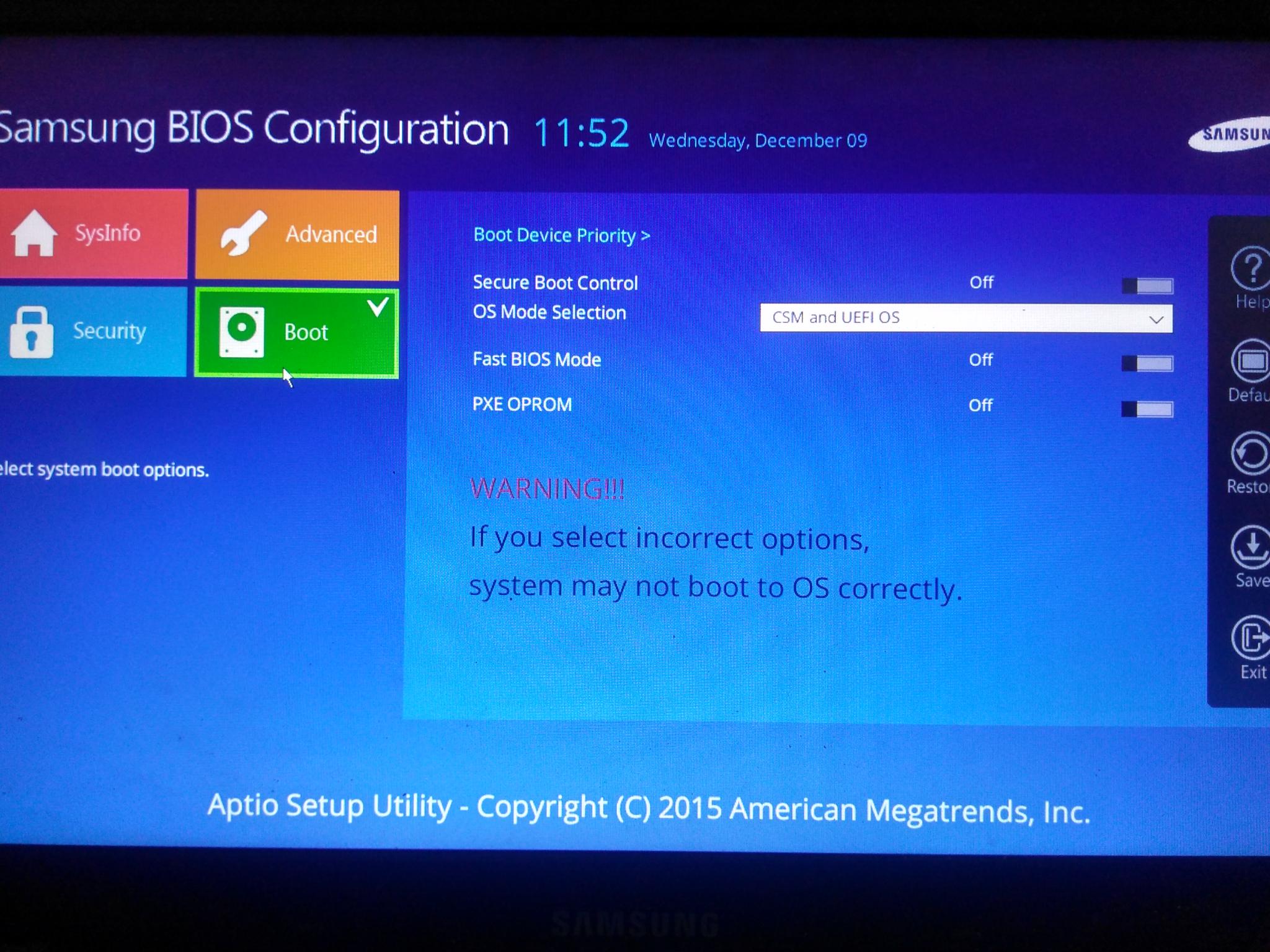Click the checkmark on the Boot tile

[378, 307]
